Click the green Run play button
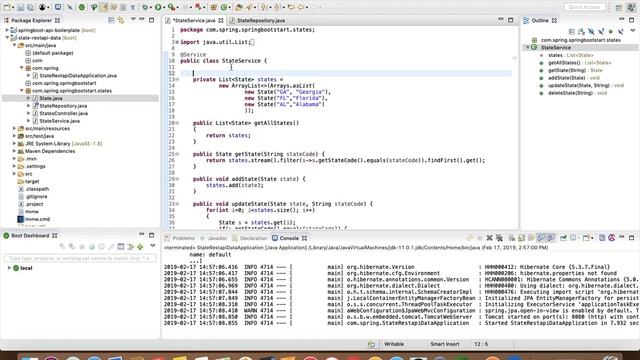 point(158,7)
